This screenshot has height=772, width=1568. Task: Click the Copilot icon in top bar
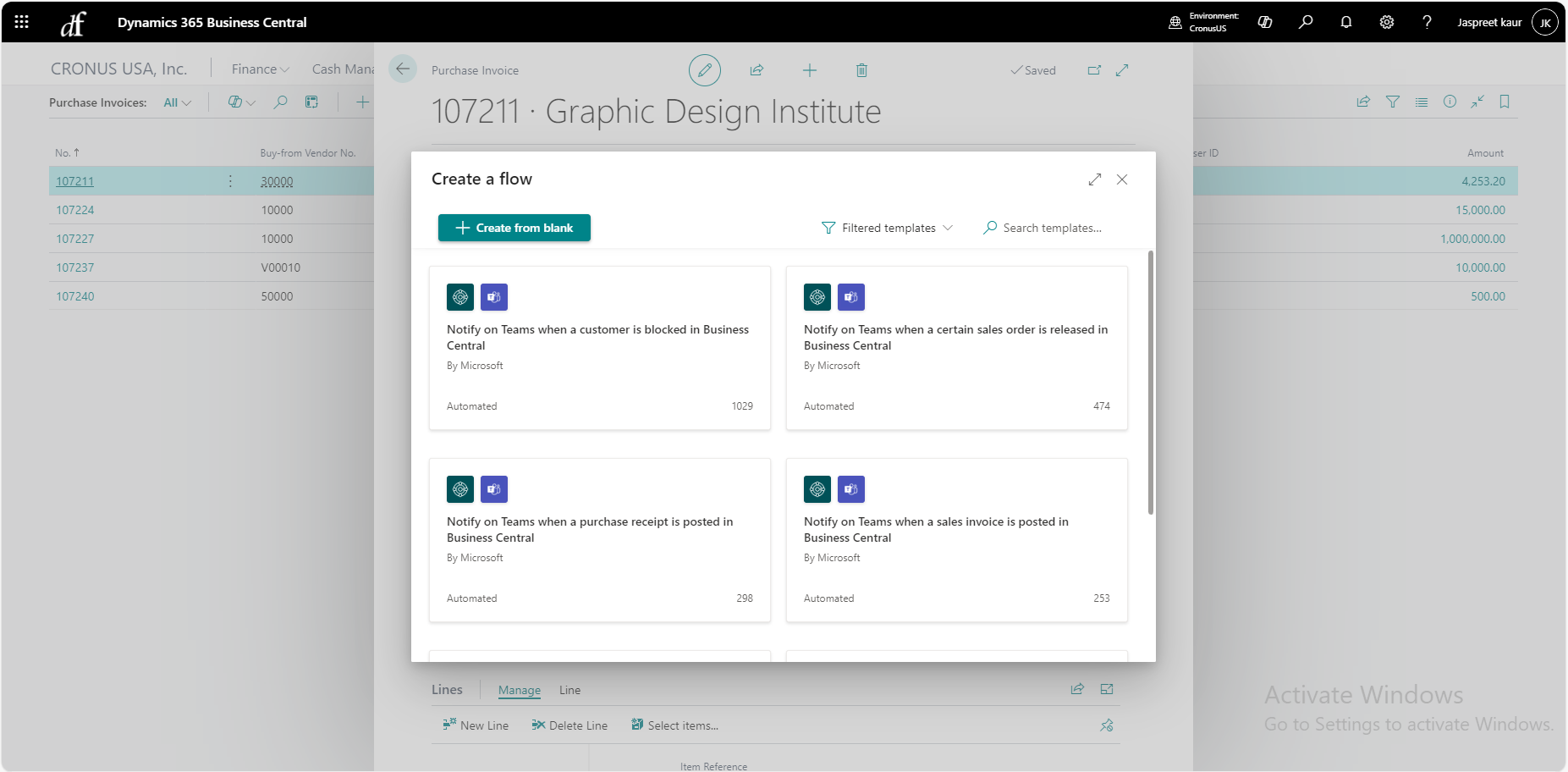[x=1265, y=22]
